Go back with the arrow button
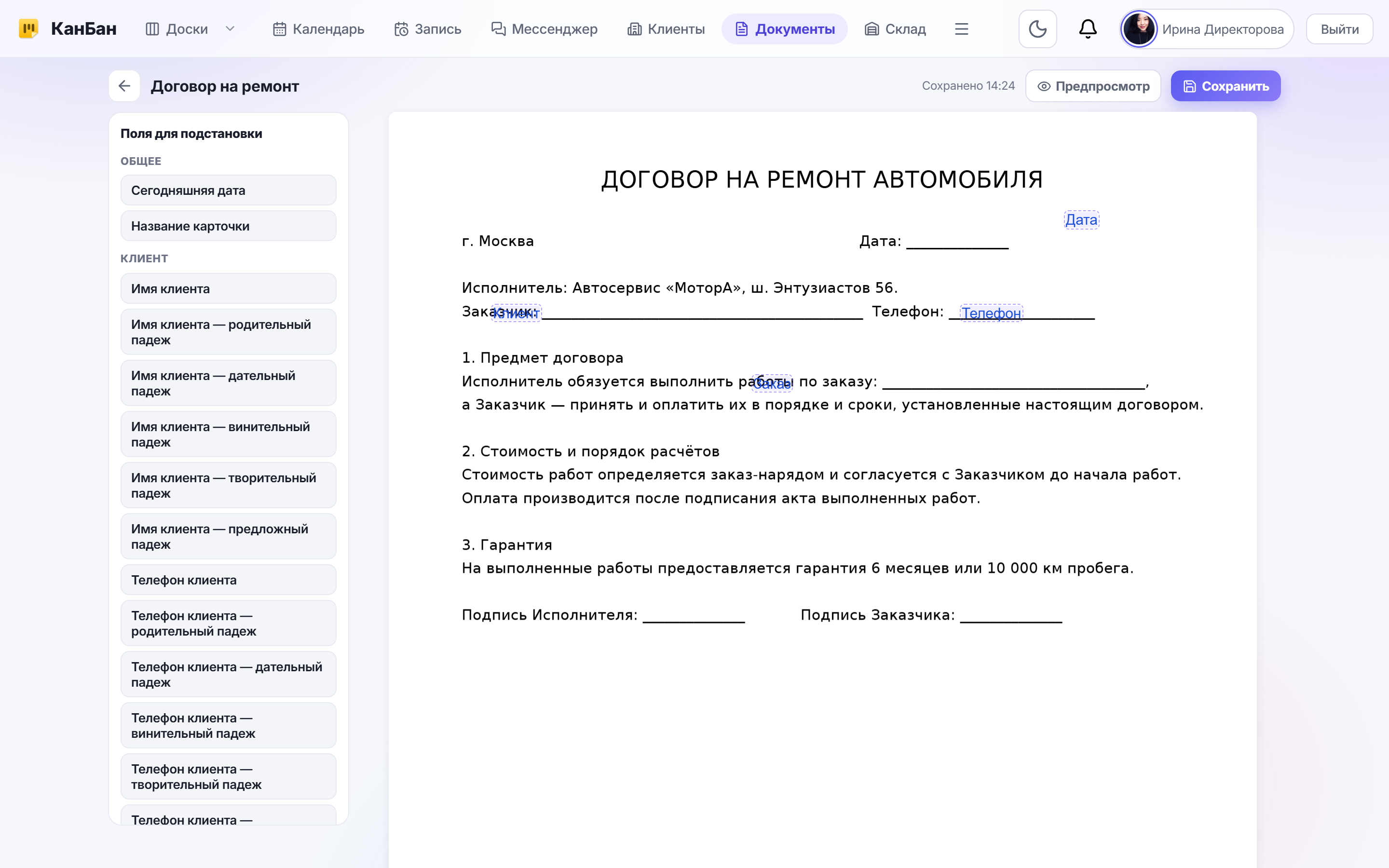This screenshot has height=868, width=1389. click(x=124, y=86)
